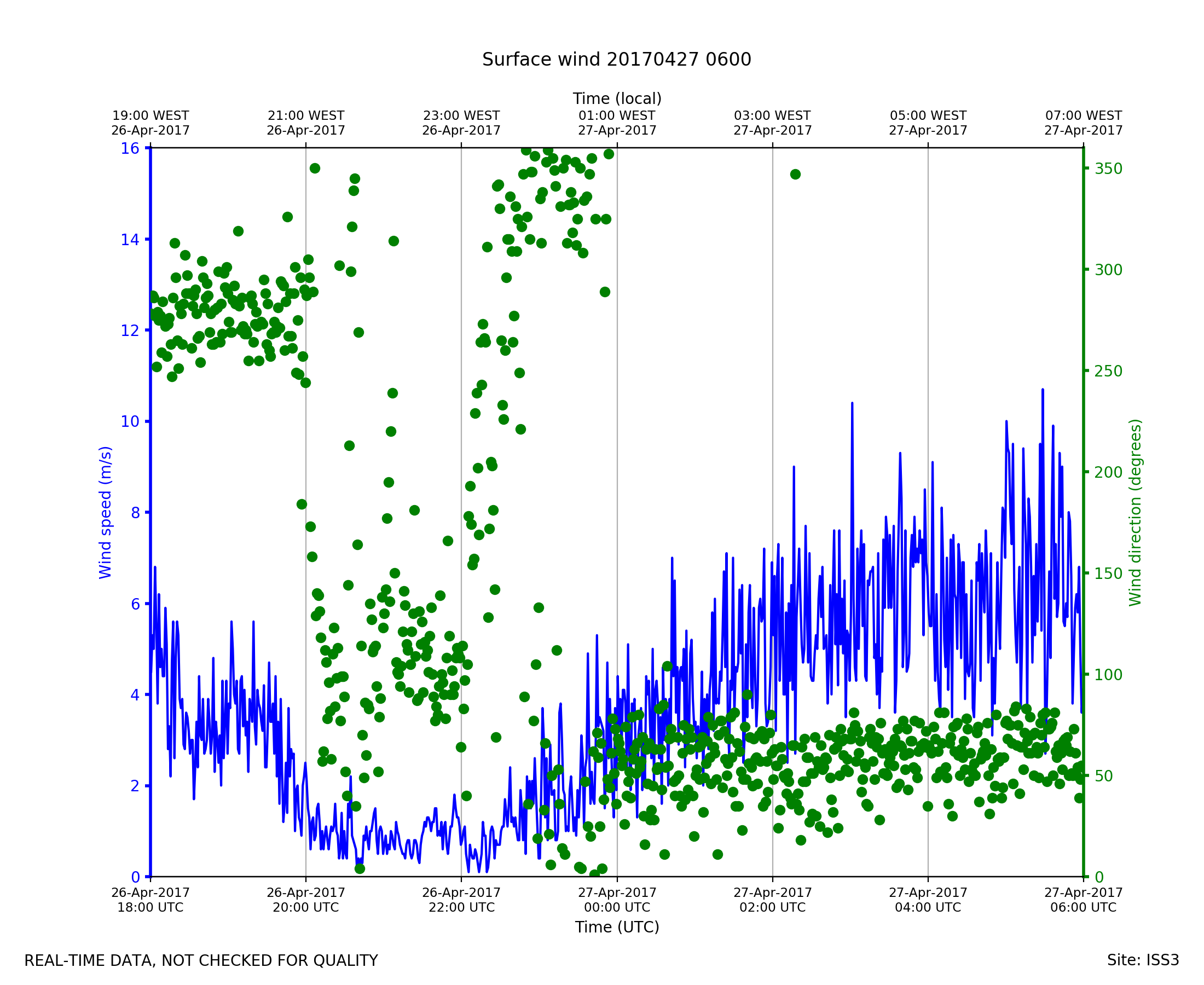This screenshot has width=1204, height=985.
Task: Click the green '350' wind direction tick label
Action: click(x=1108, y=169)
